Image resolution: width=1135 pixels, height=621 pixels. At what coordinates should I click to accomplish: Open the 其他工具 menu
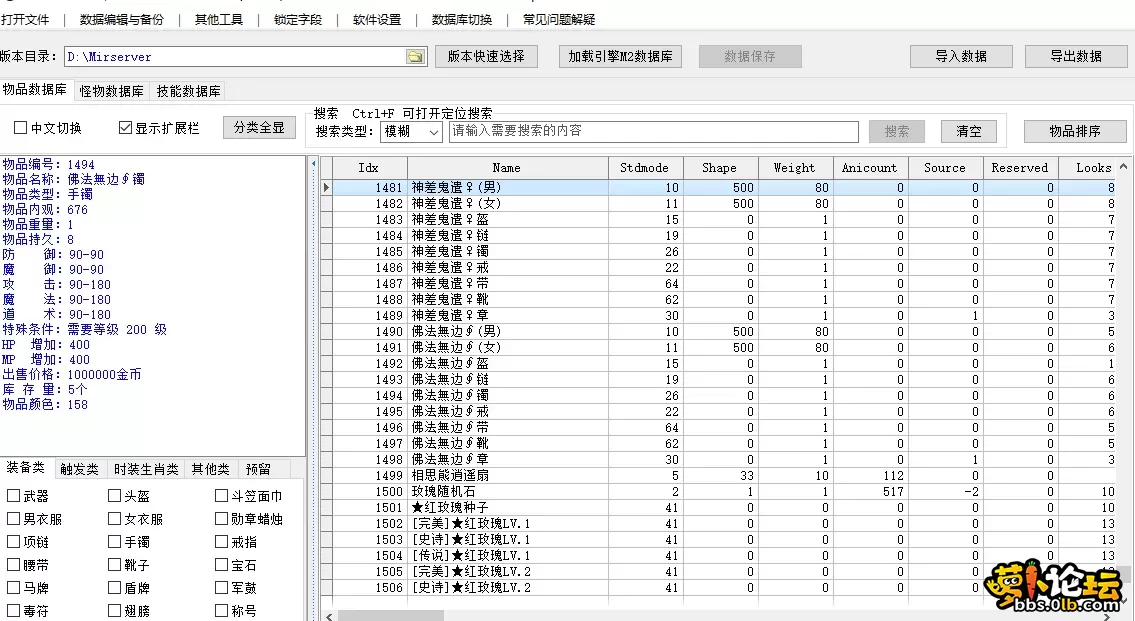click(x=218, y=18)
